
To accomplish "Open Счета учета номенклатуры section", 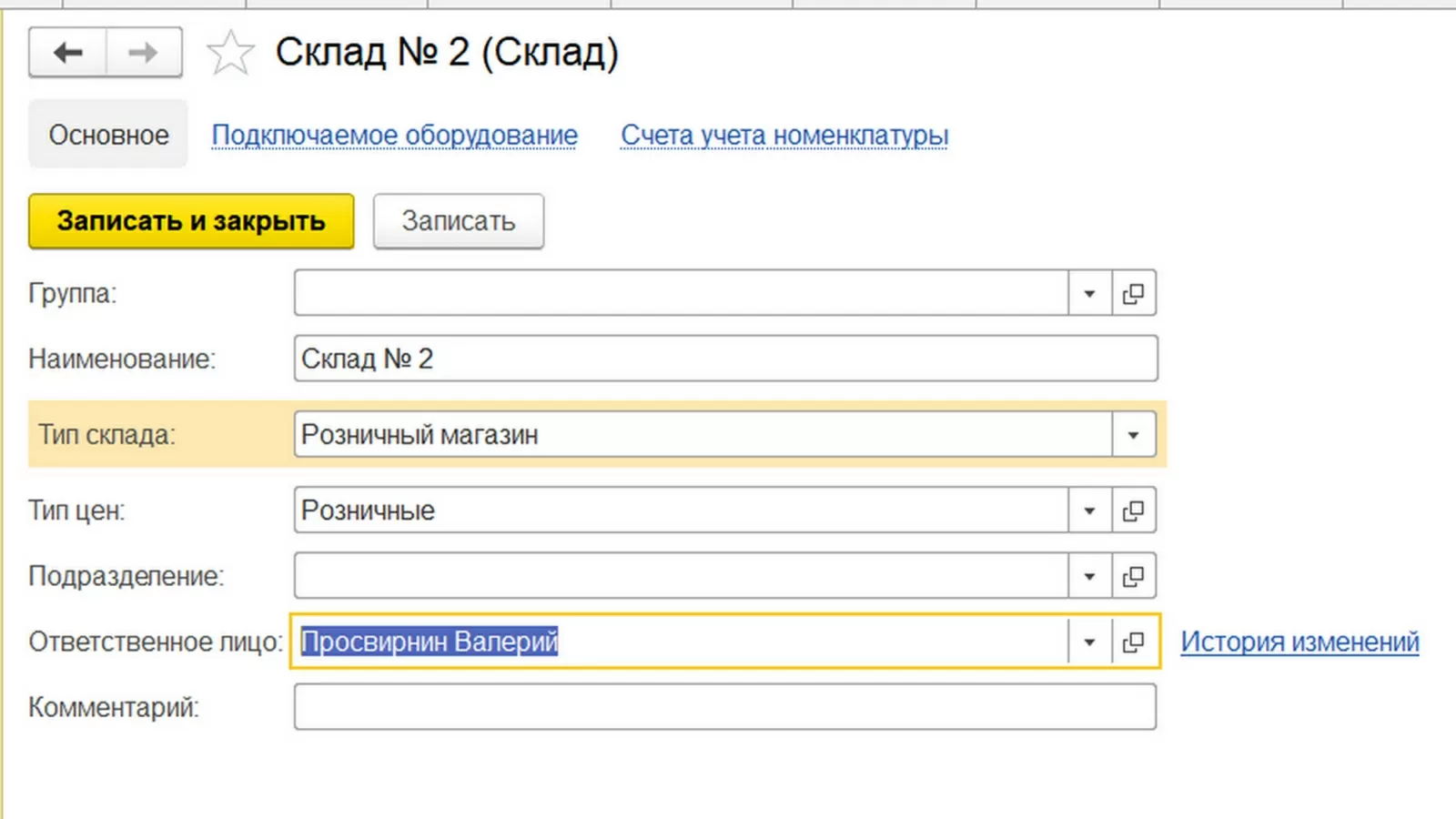I will (784, 135).
